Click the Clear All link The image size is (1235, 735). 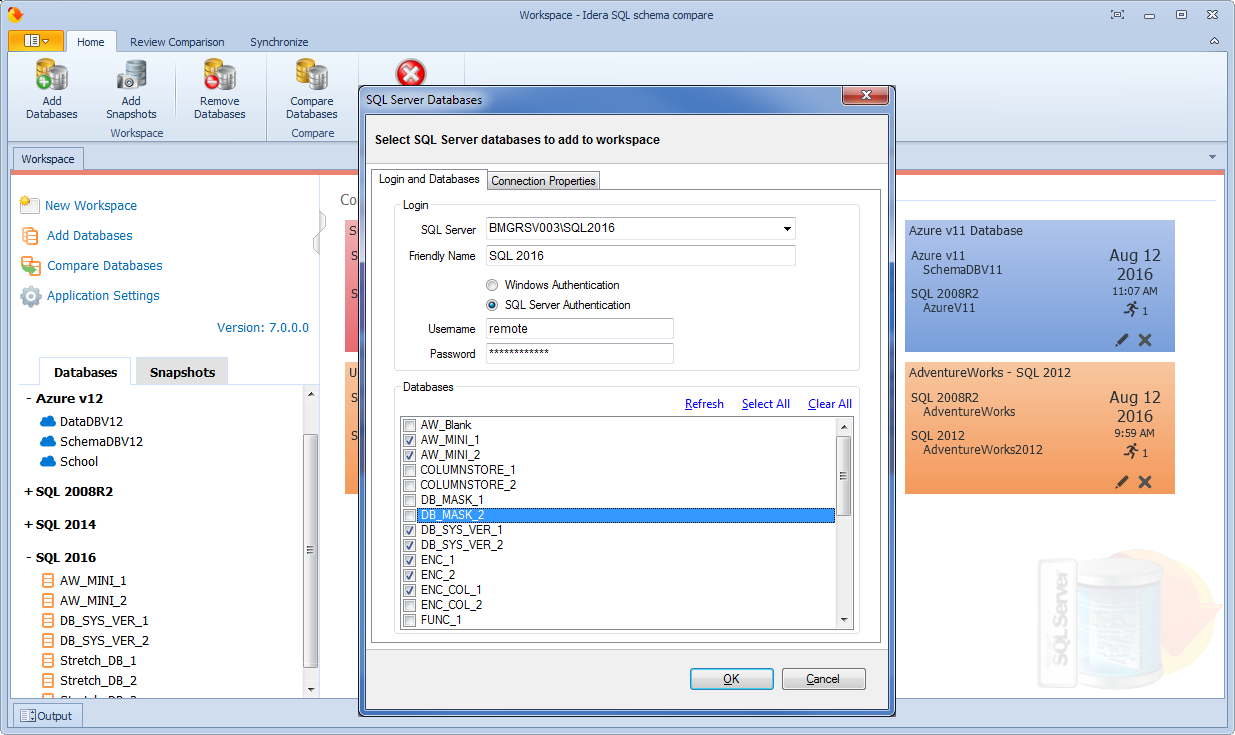tap(830, 404)
